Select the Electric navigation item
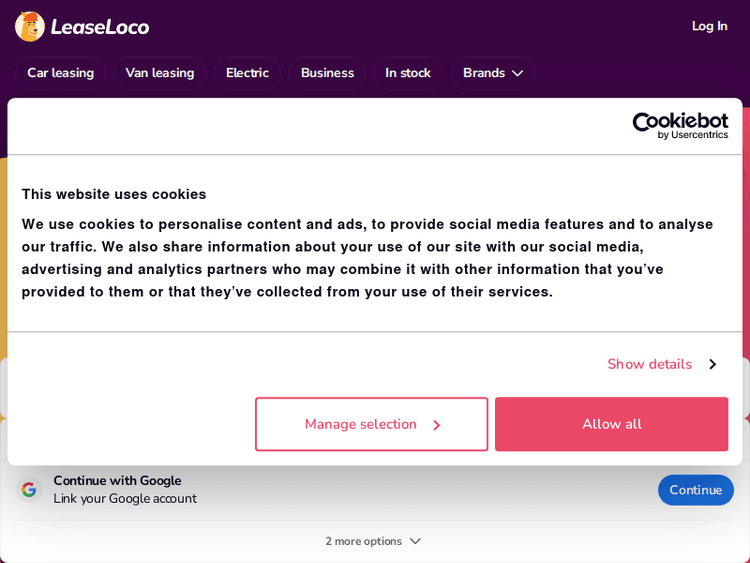Image resolution: width=750 pixels, height=563 pixels. [247, 73]
